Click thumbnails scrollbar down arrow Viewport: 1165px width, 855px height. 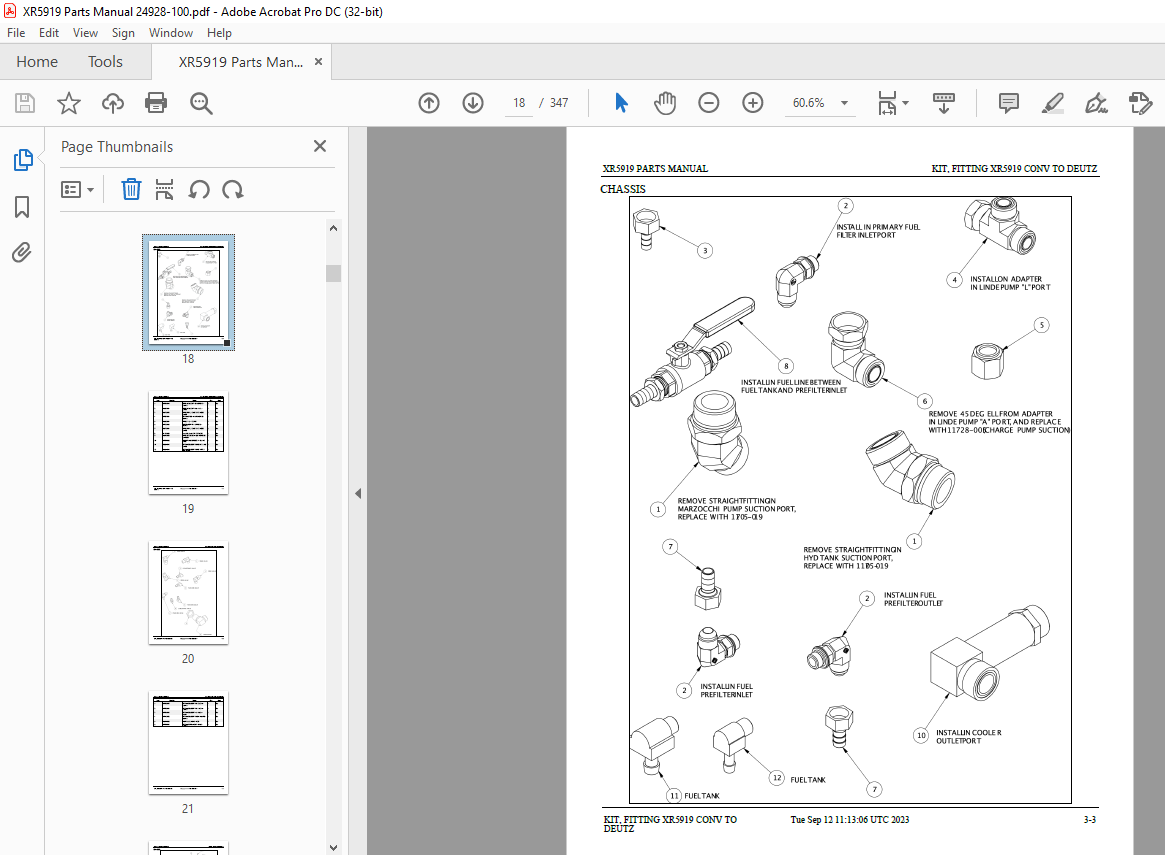(333, 848)
